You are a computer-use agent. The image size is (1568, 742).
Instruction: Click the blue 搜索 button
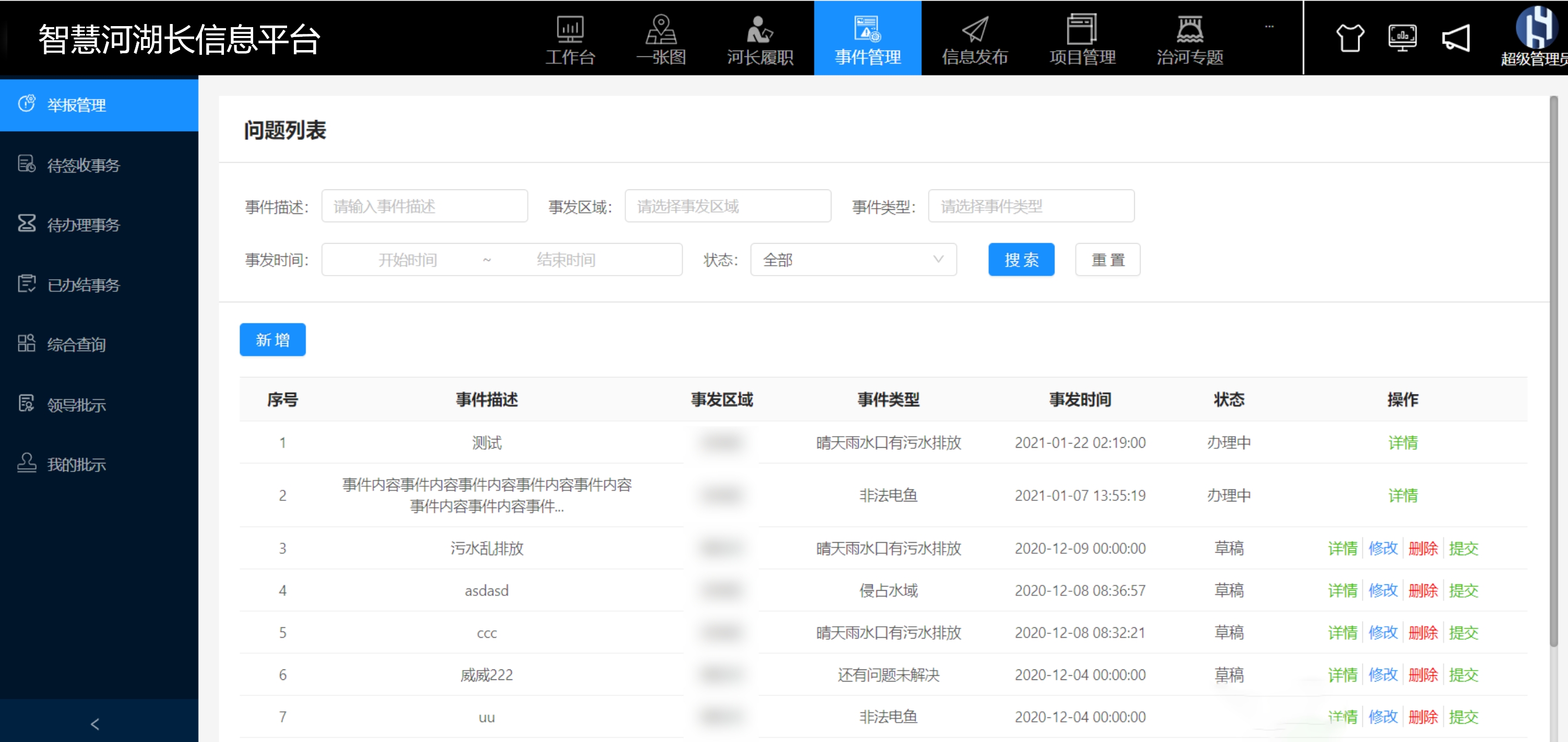tap(1021, 260)
